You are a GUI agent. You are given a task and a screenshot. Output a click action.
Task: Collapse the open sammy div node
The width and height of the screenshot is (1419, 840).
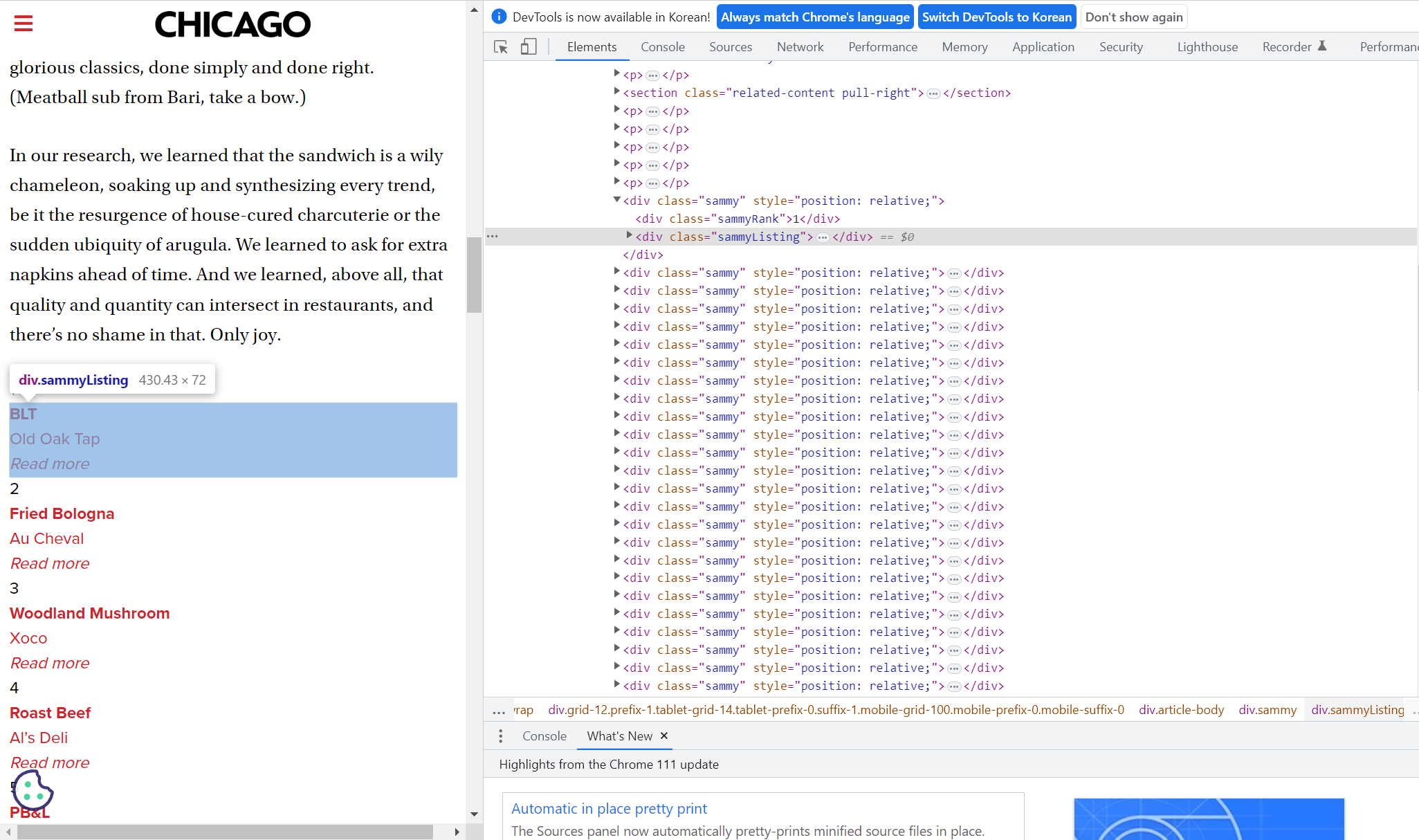616,200
